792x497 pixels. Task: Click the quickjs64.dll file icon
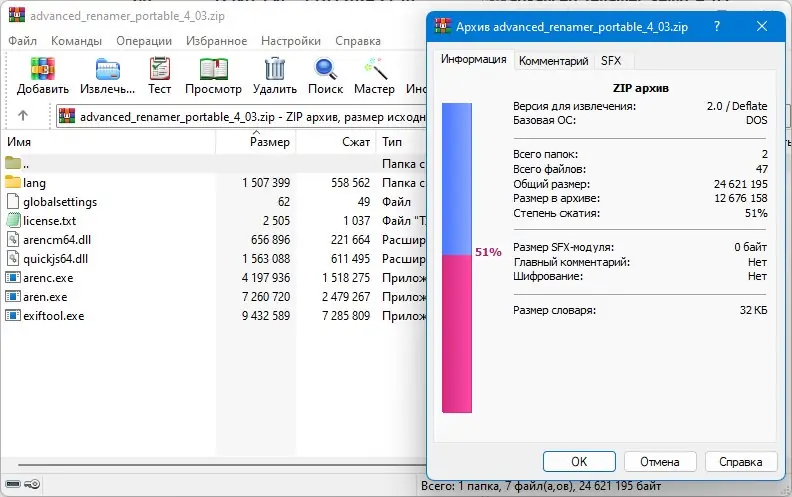(13, 258)
